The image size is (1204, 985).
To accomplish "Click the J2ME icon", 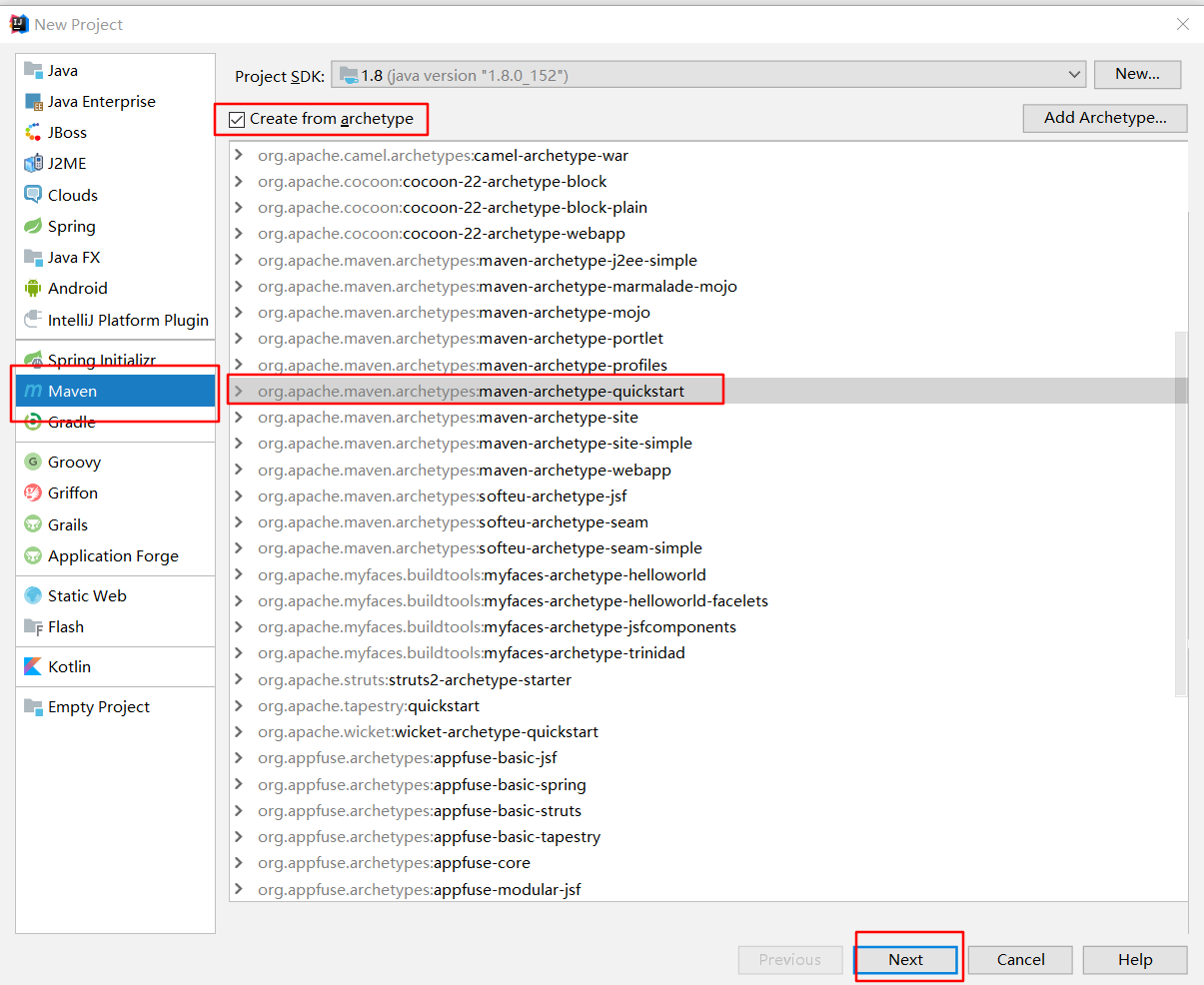I will click(x=33, y=164).
